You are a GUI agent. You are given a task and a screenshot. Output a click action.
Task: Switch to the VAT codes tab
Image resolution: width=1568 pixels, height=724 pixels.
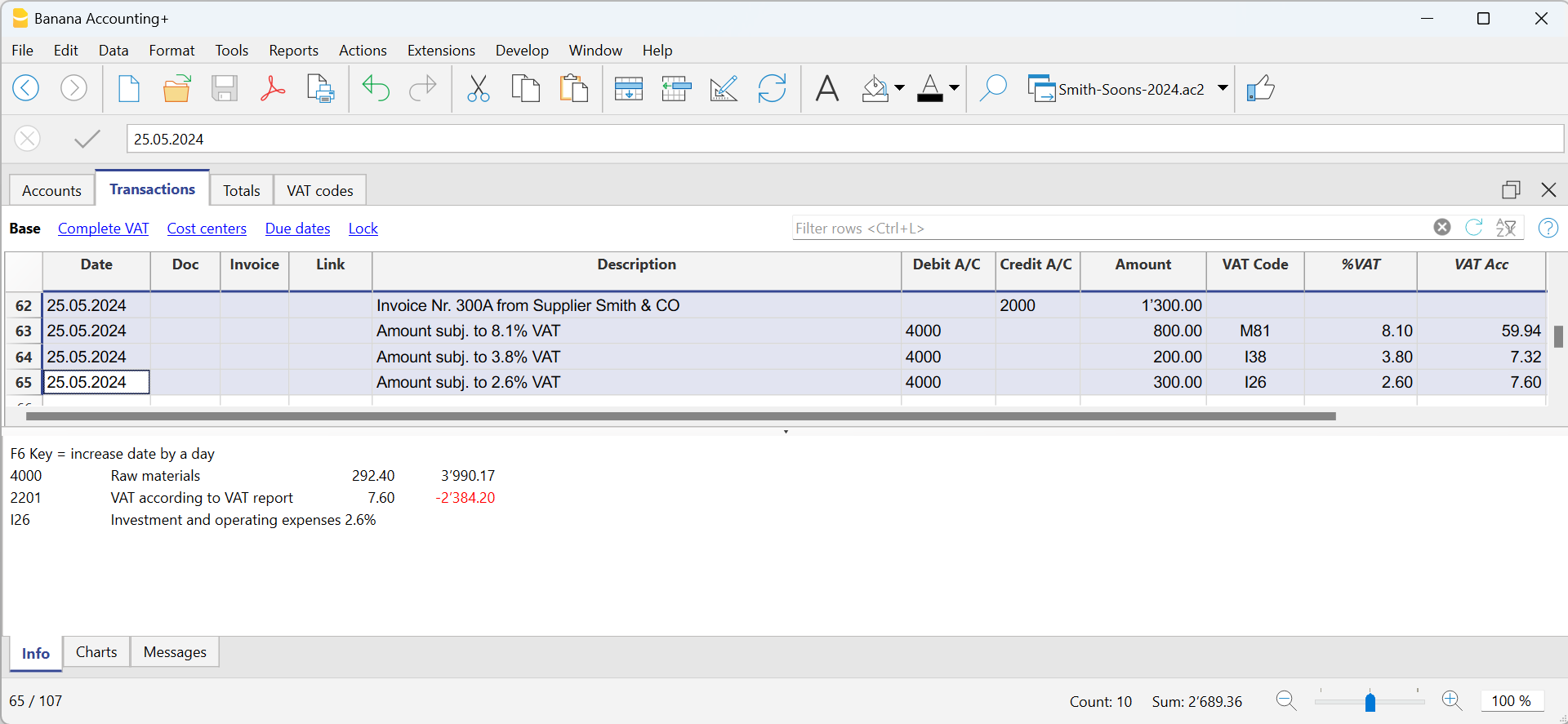[319, 190]
